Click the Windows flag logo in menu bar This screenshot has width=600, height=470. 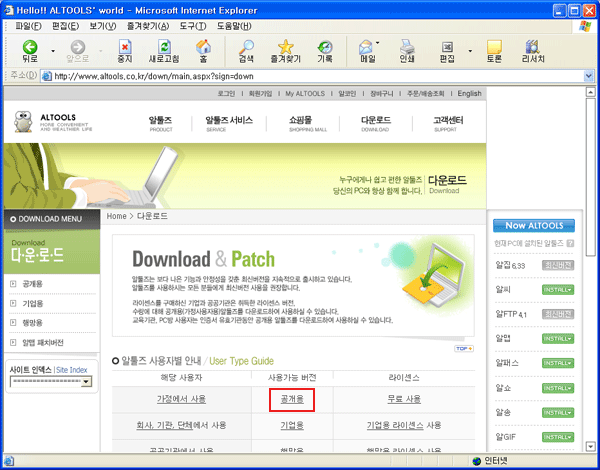point(585,26)
